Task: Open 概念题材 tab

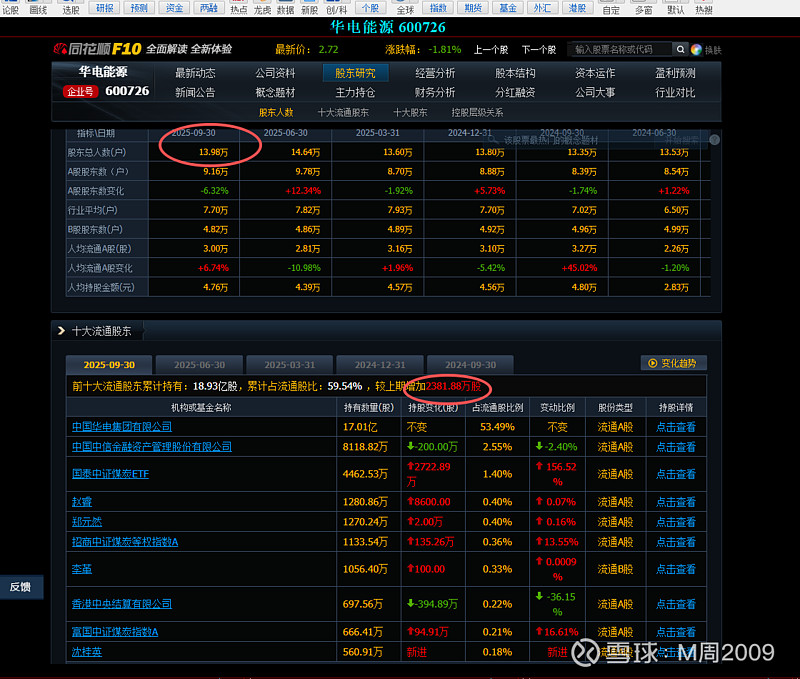Action: pyautogui.click(x=275, y=92)
